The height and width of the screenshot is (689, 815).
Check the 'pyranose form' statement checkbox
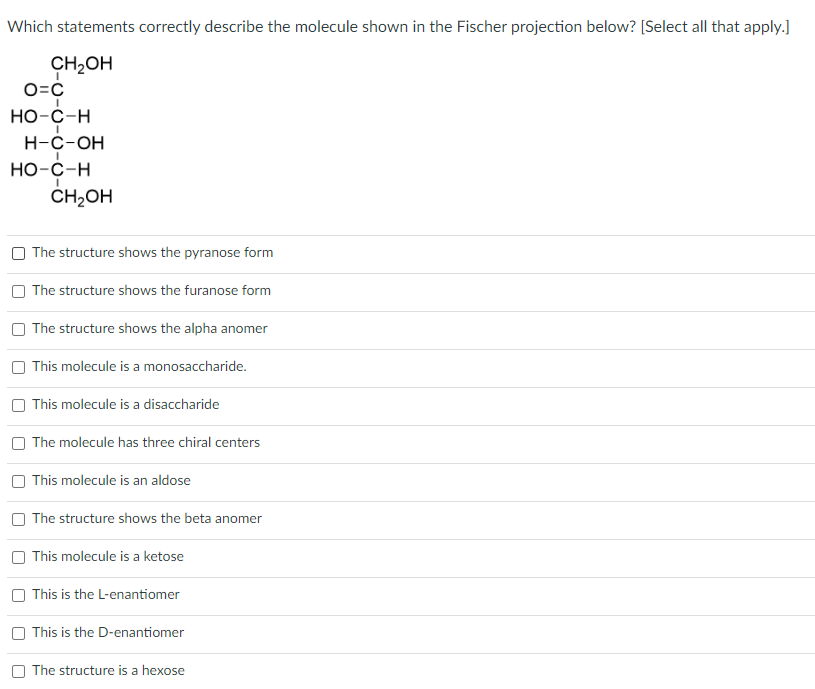18,253
